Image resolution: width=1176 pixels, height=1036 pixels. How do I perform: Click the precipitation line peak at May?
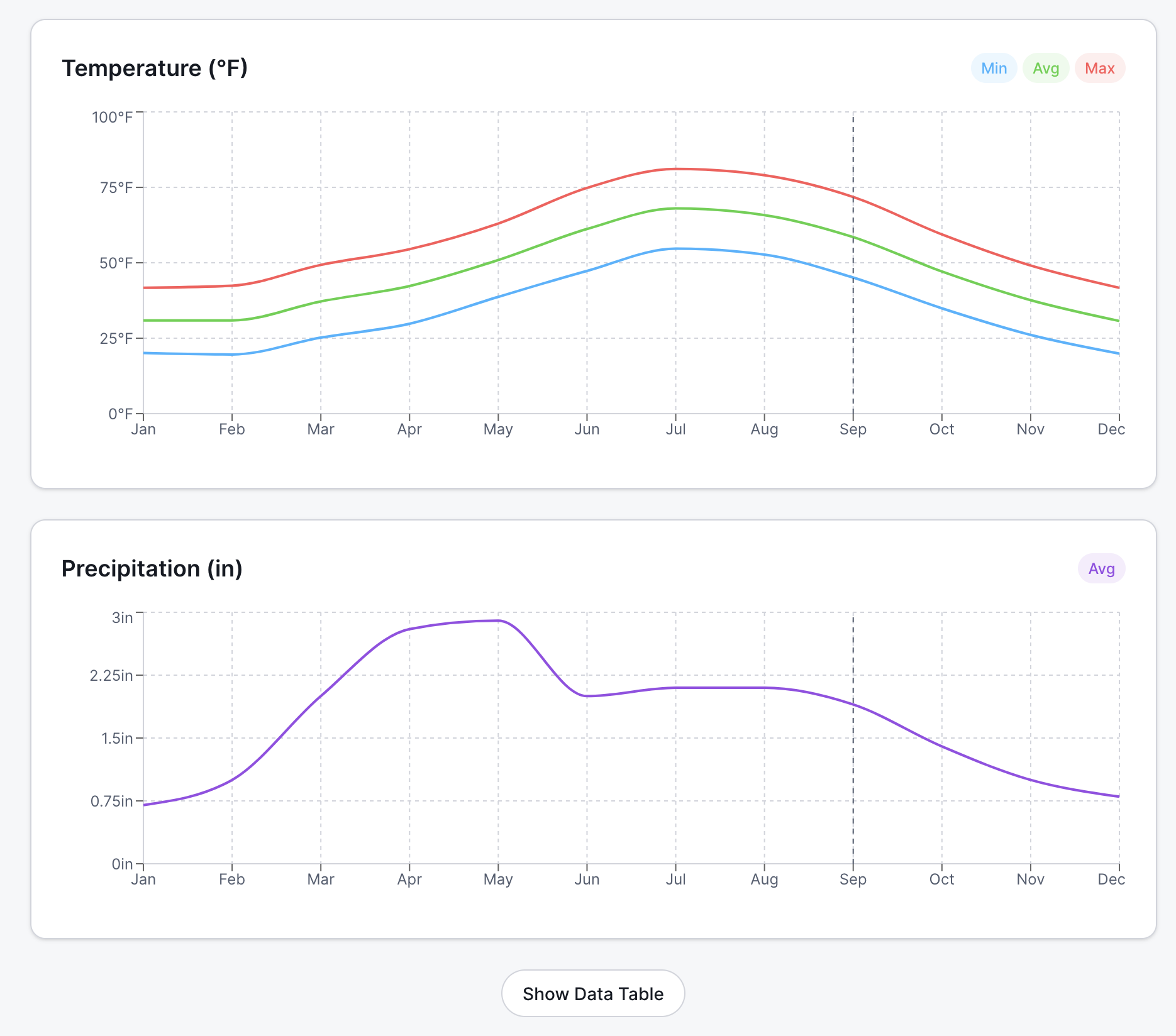pos(498,621)
